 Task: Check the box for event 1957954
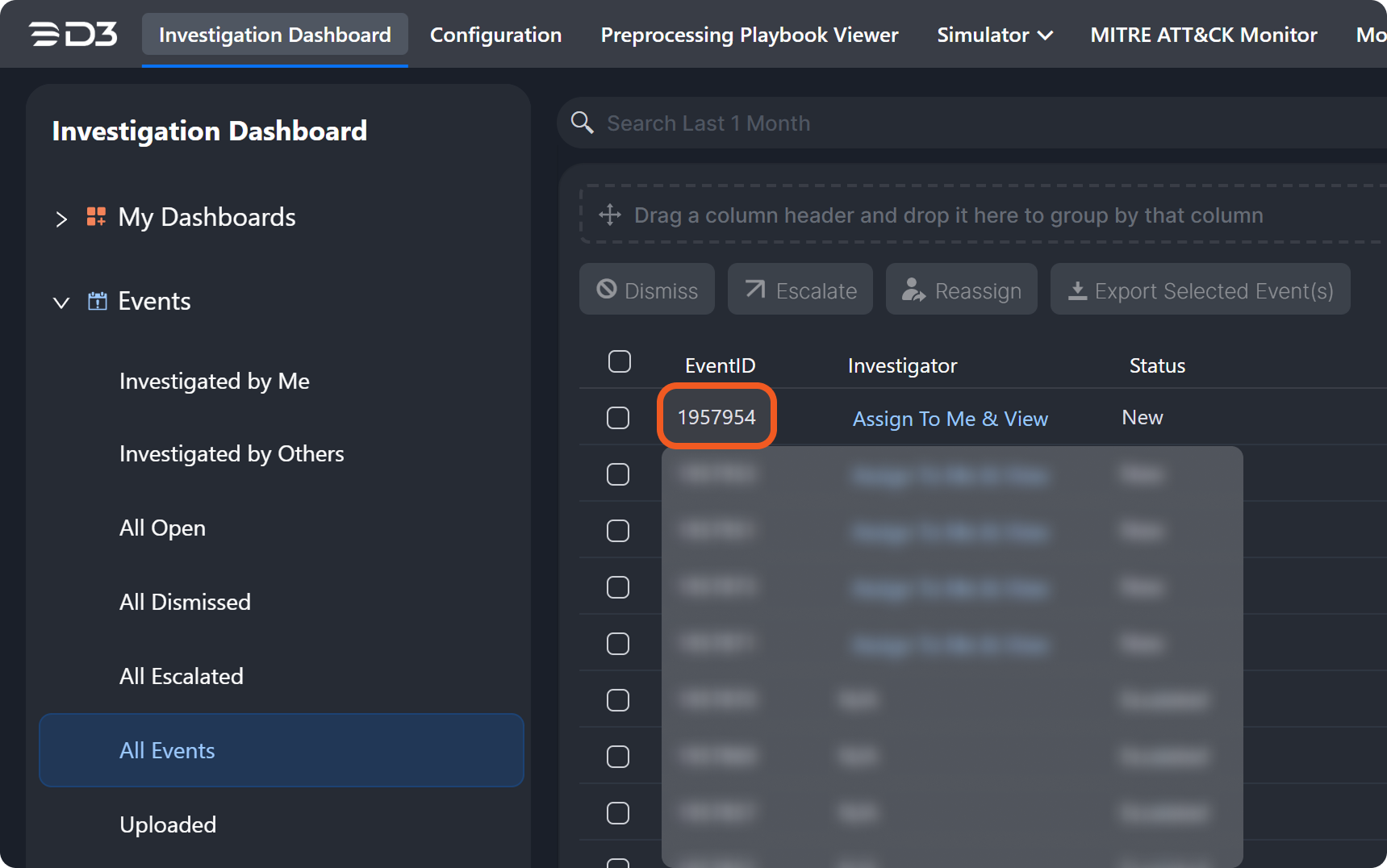pyautogui.click(x=618, y=418)
